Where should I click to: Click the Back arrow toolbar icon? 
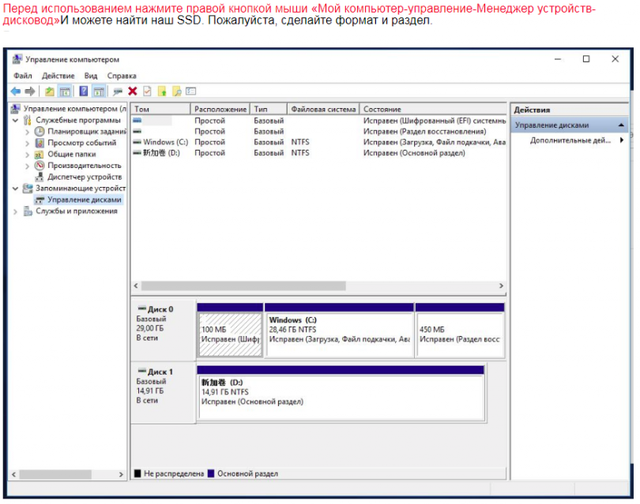(16, 91)
